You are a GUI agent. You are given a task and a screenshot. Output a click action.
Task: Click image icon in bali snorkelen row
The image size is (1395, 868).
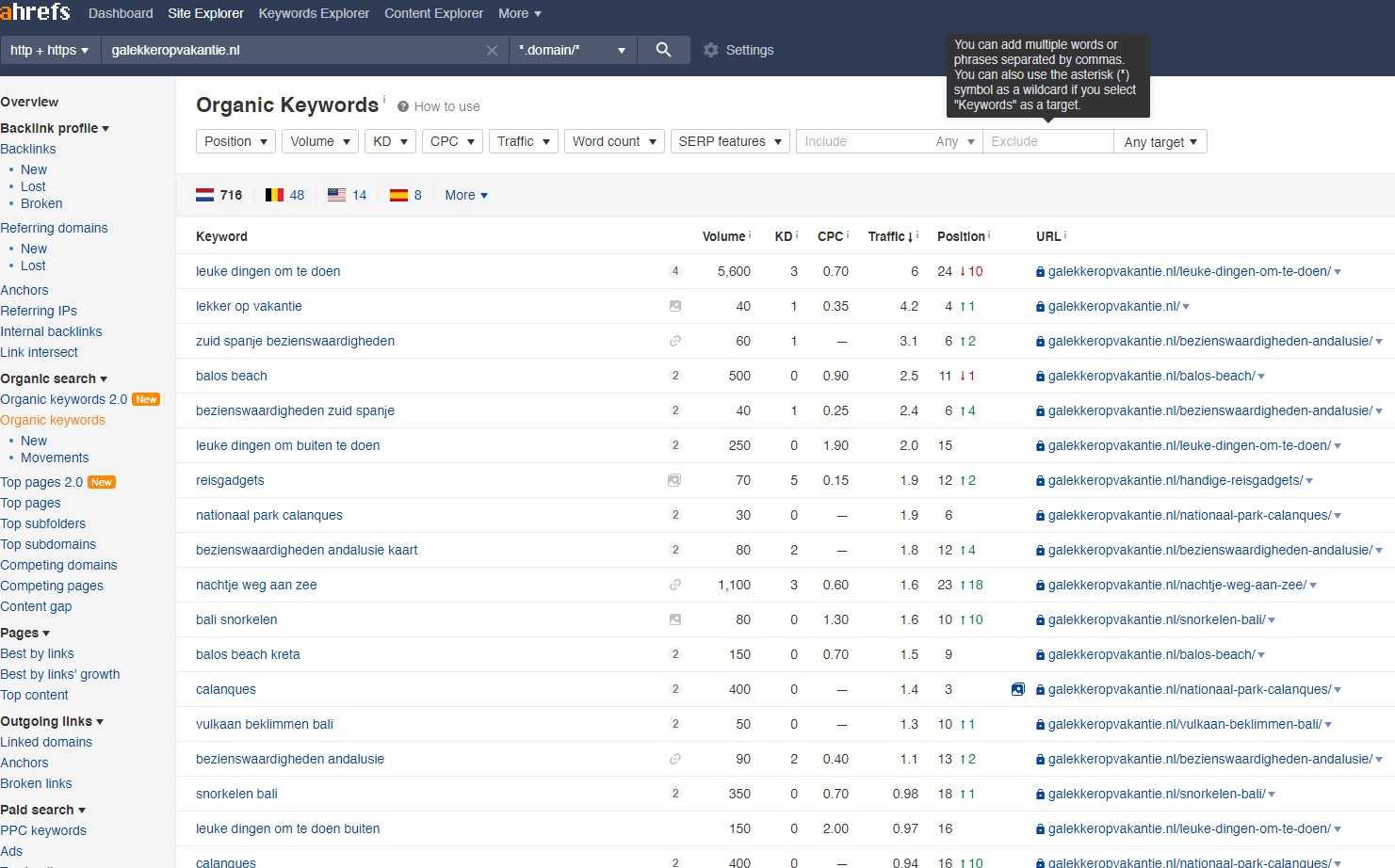coord(675,619)
